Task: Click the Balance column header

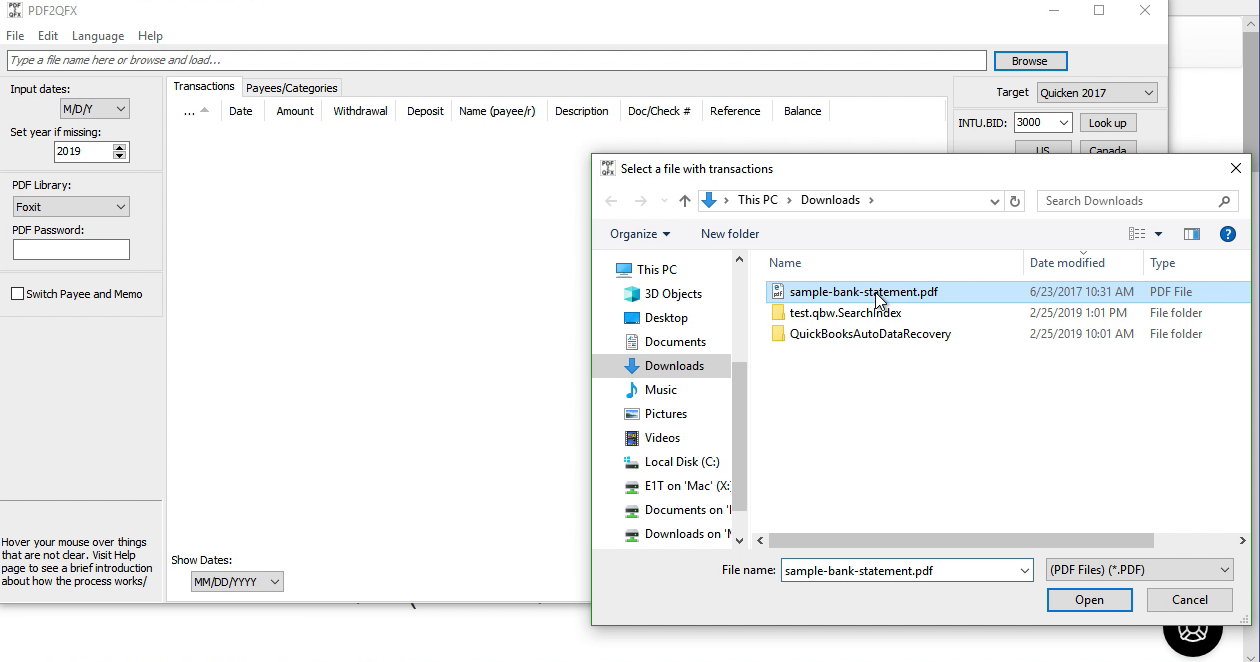Action: coord(802,111)
